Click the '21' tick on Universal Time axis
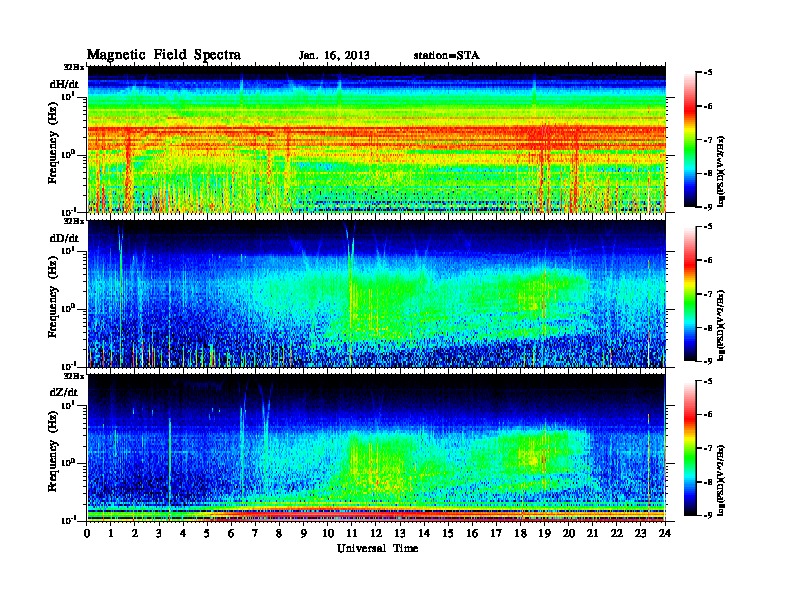792x612 pixels. [x=592, y=533]
